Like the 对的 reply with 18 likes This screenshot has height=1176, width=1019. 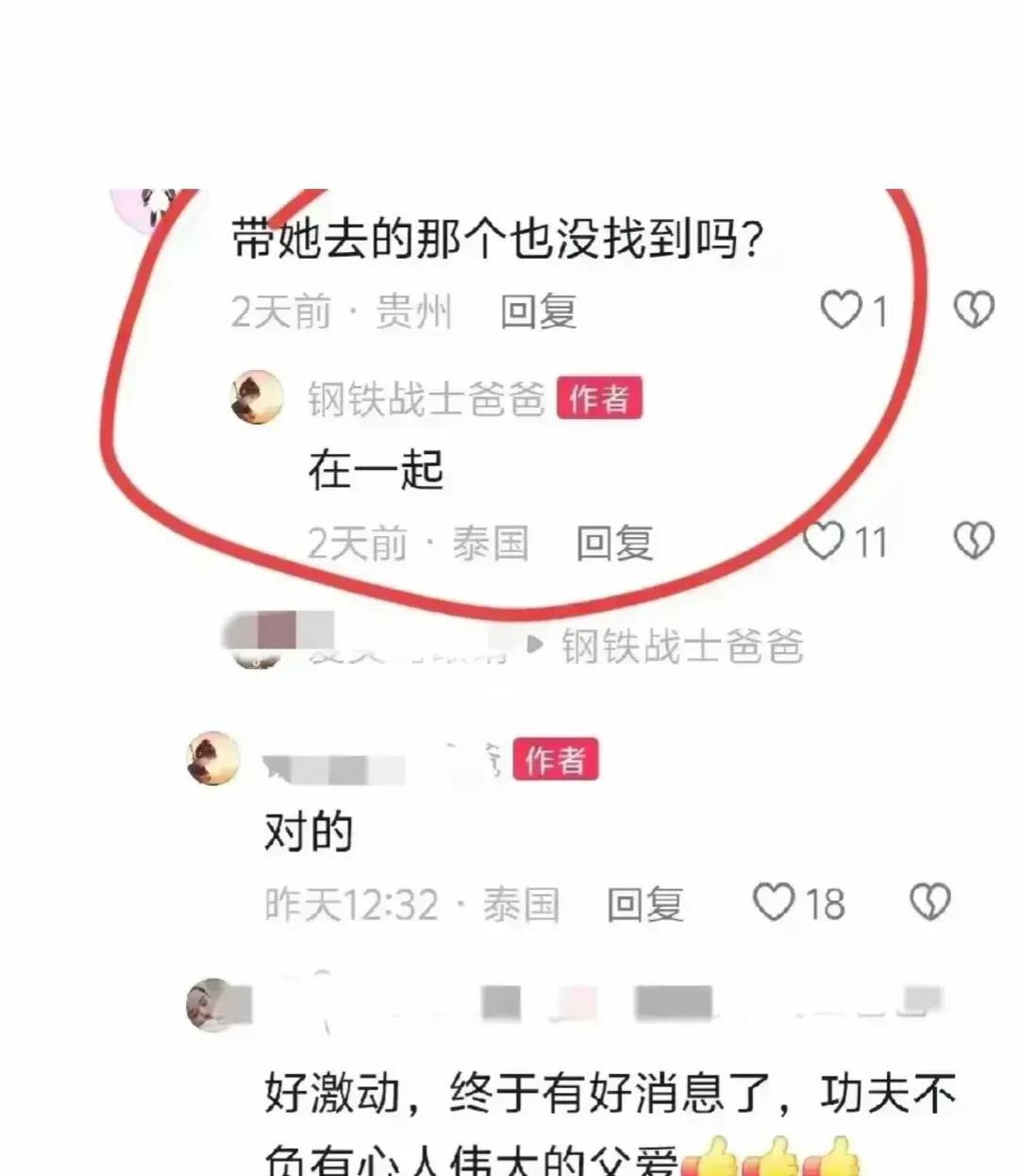tap(774, 902)
